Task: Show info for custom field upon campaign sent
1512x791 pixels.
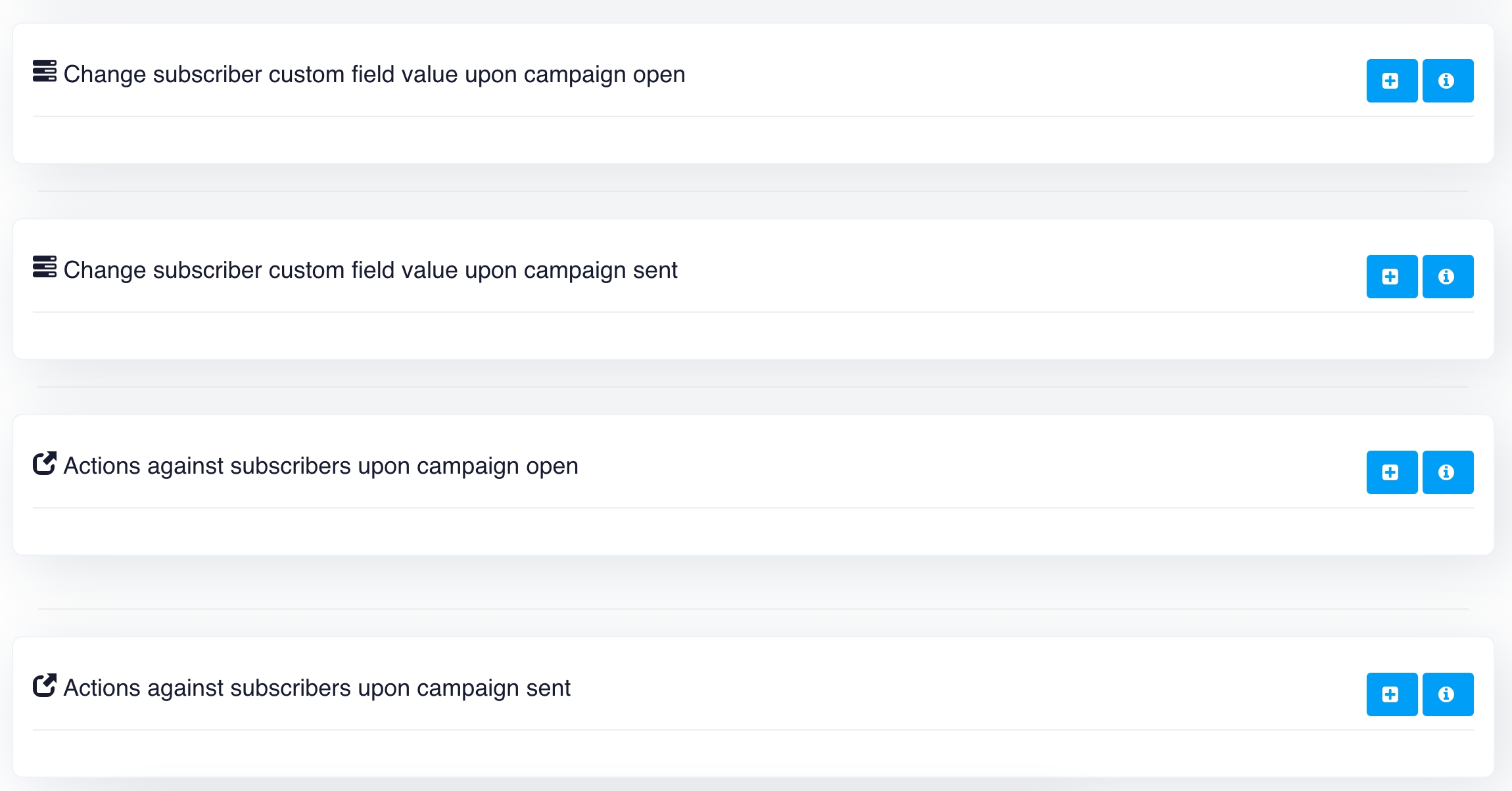Action: pos(1447,277)
